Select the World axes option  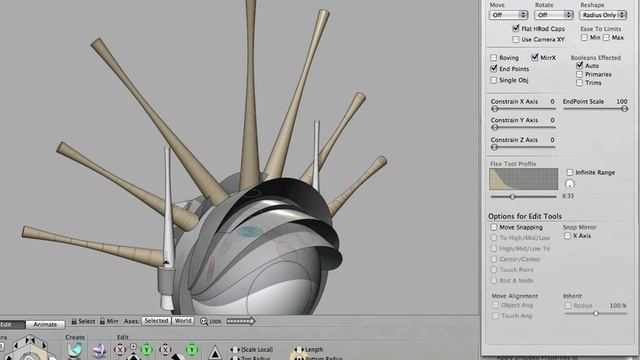(183, 321)
